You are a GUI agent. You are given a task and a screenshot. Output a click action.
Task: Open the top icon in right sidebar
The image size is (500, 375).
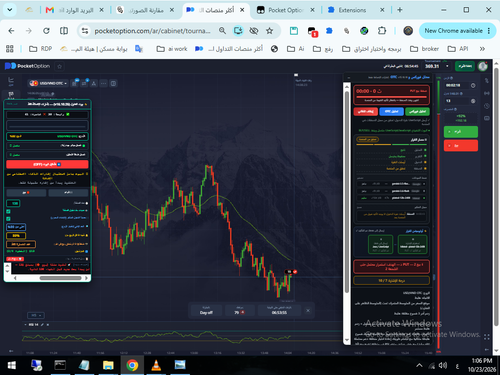point(487,80)
